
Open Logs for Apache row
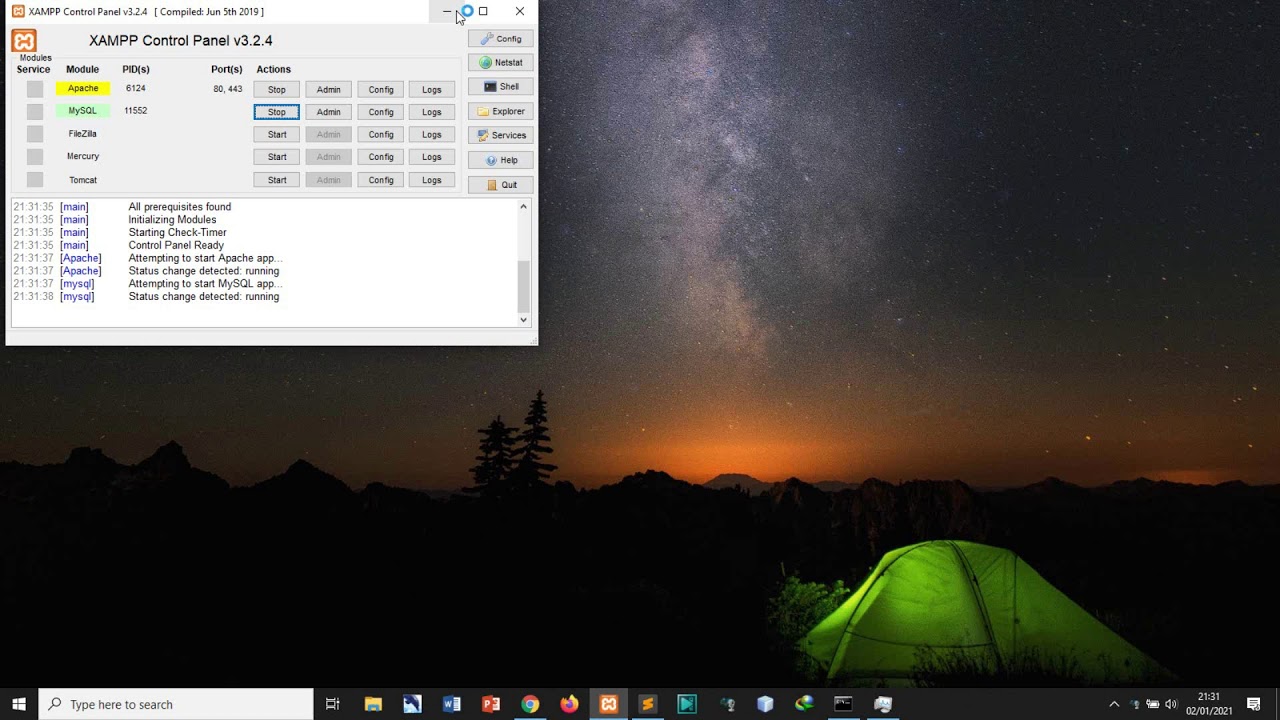coord(431,89)
